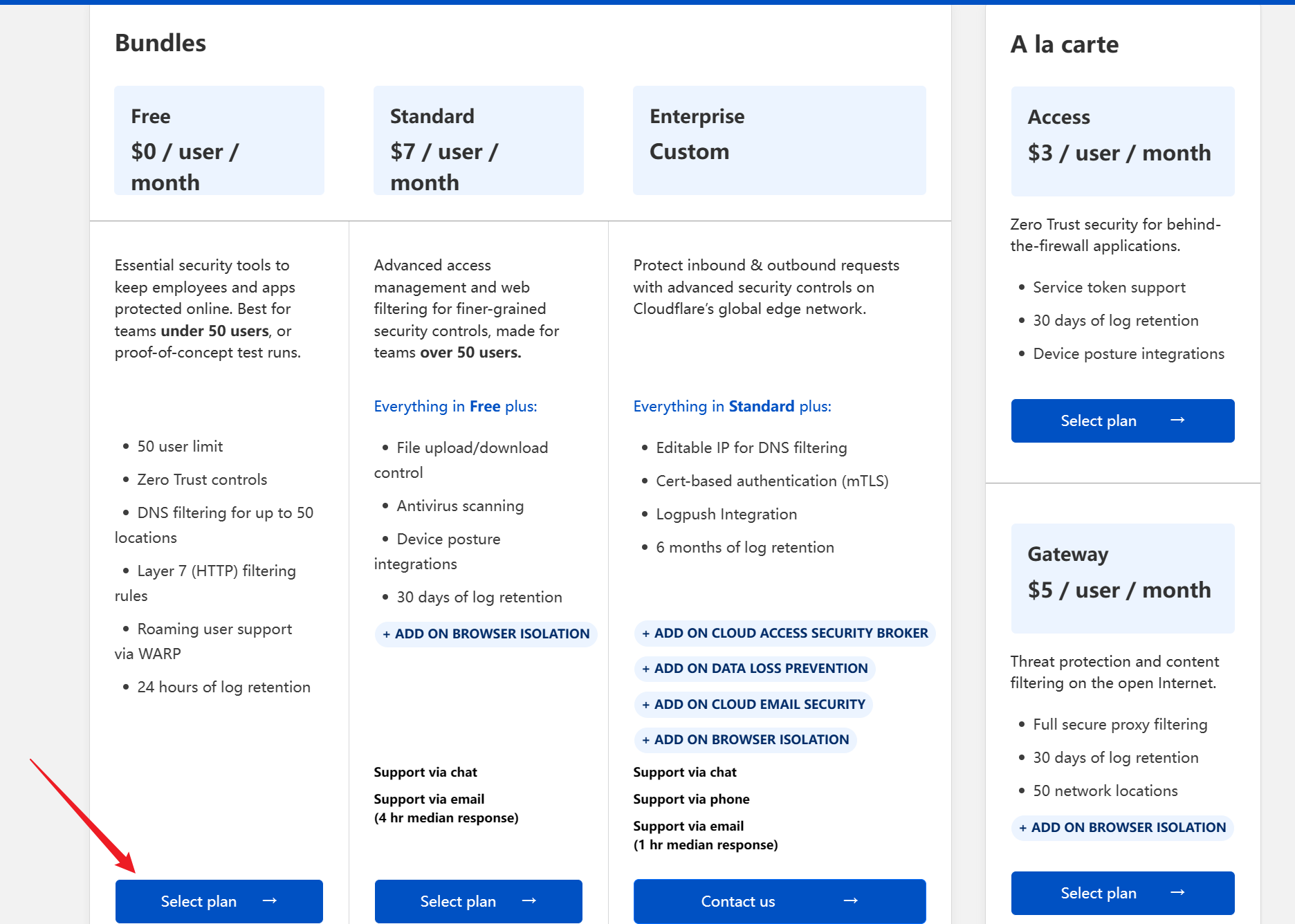This screenshot has width=1295, height=924.
Task: Click the 'Everything in Free plus:' link
Action: click(455, 406)
